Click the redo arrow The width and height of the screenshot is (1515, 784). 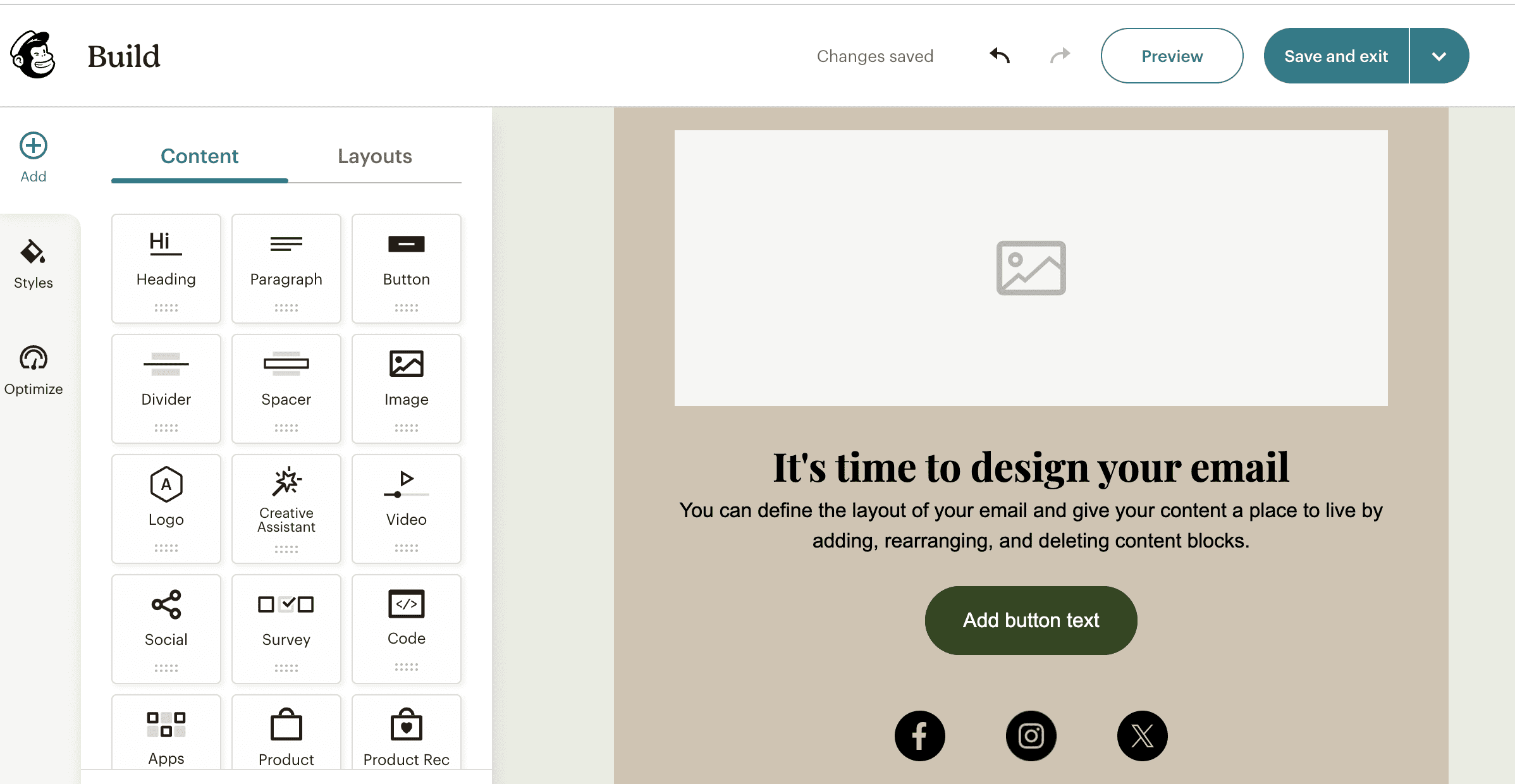[x=1060, y=56]
